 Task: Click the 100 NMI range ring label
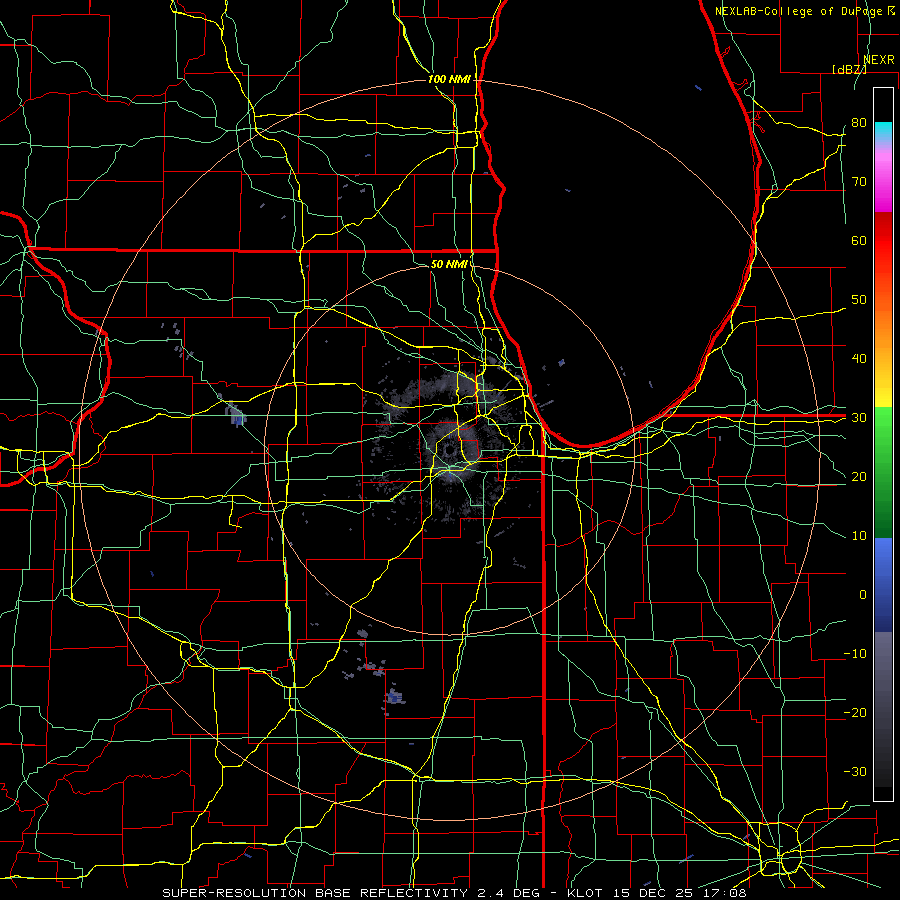[x=449, y=79]
